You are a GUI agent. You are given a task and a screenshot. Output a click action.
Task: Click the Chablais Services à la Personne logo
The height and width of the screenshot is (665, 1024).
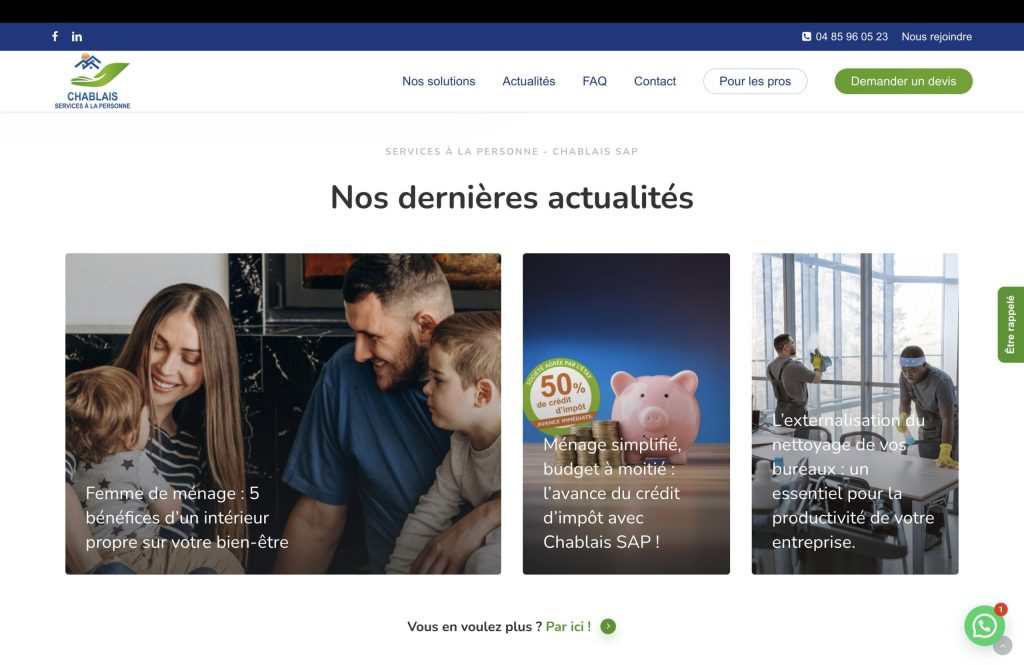[x=93, y=81]
